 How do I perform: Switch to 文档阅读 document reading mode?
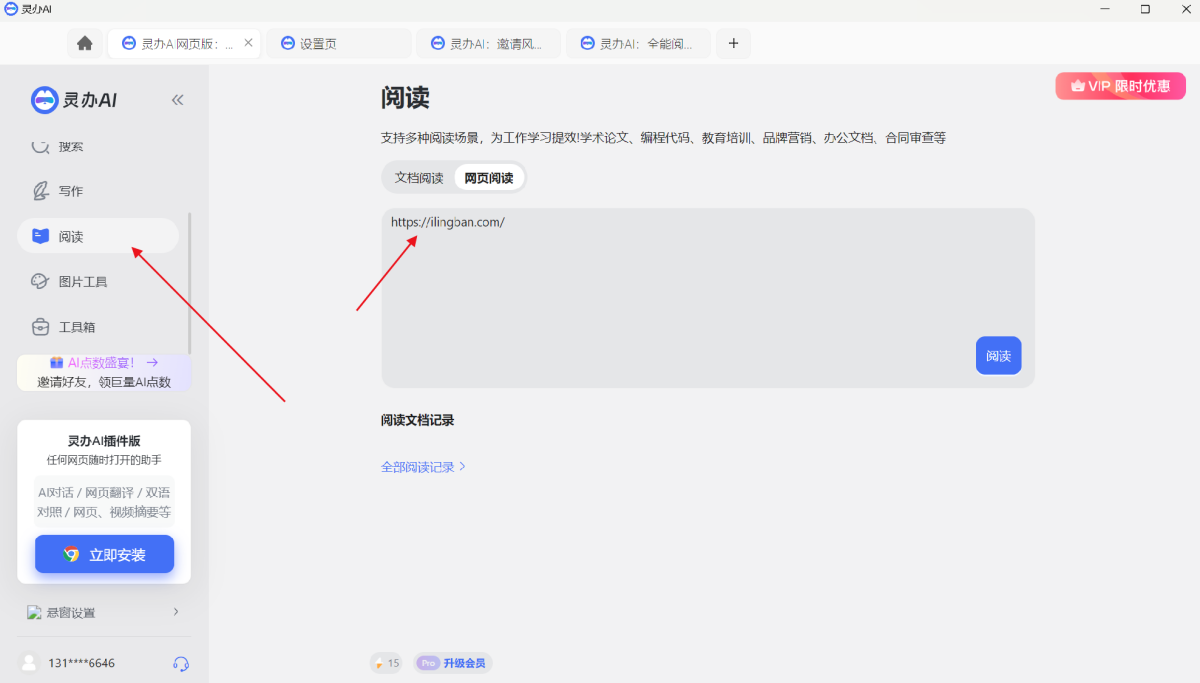(419, 178)
